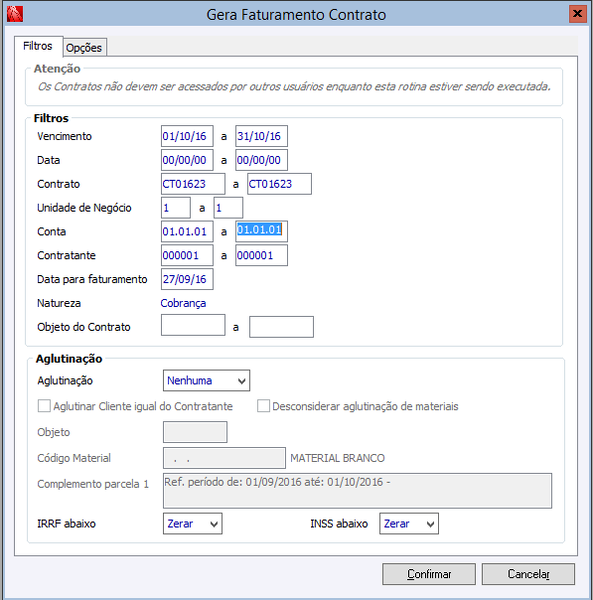Click the Atenção warning message text

[294, 86]
